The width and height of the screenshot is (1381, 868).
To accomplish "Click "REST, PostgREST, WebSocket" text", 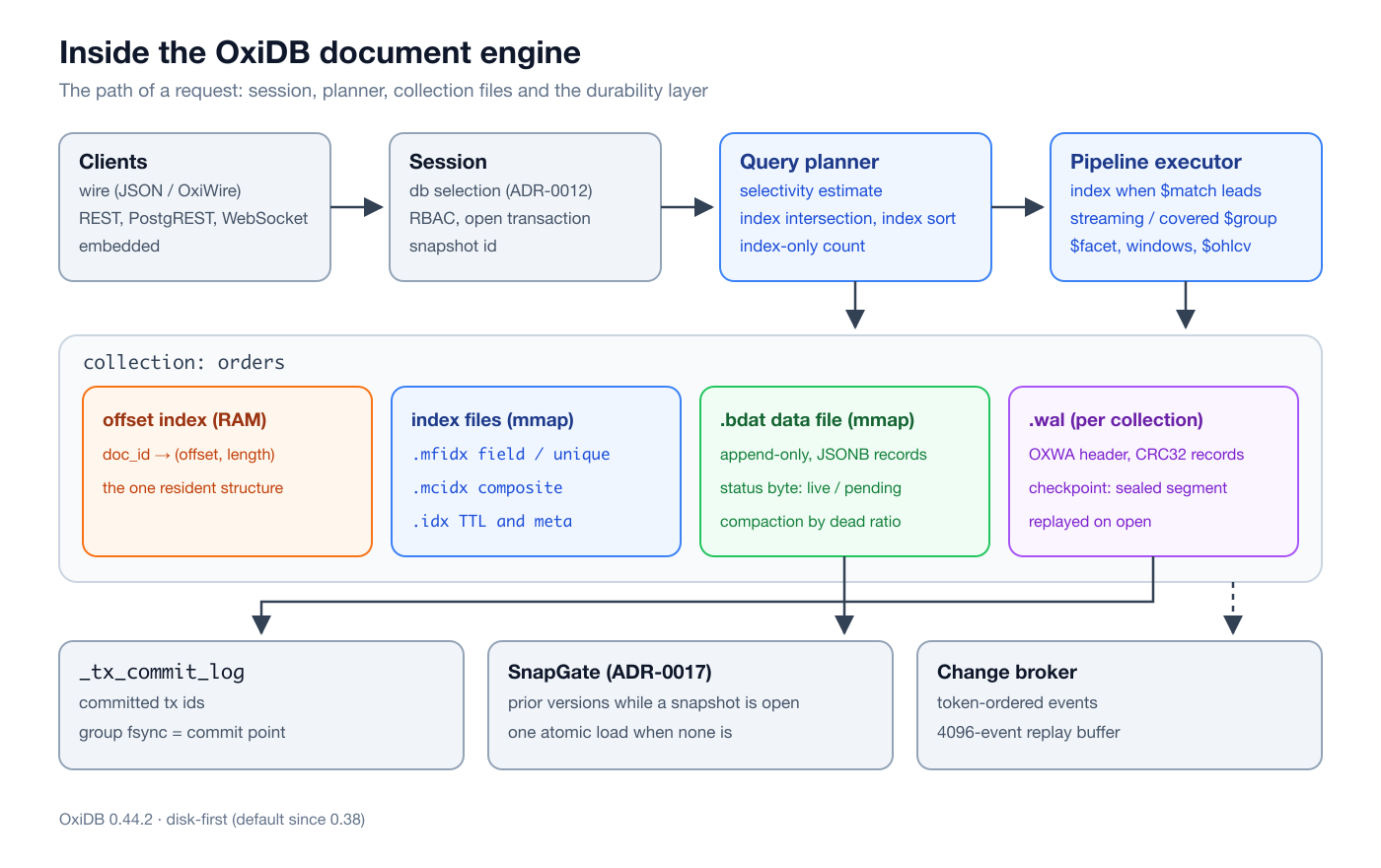I will (x=193, y=218).
